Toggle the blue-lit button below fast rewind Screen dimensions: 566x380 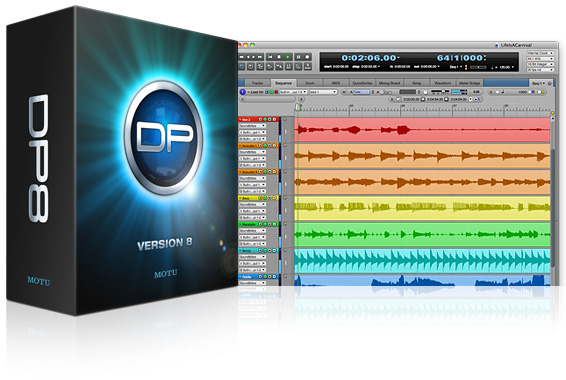pyautogui.click(x=241, y=66)
